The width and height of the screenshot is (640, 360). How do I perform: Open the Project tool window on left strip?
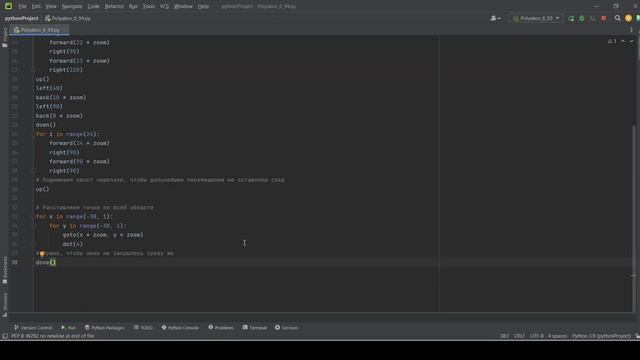coord(4,38)
